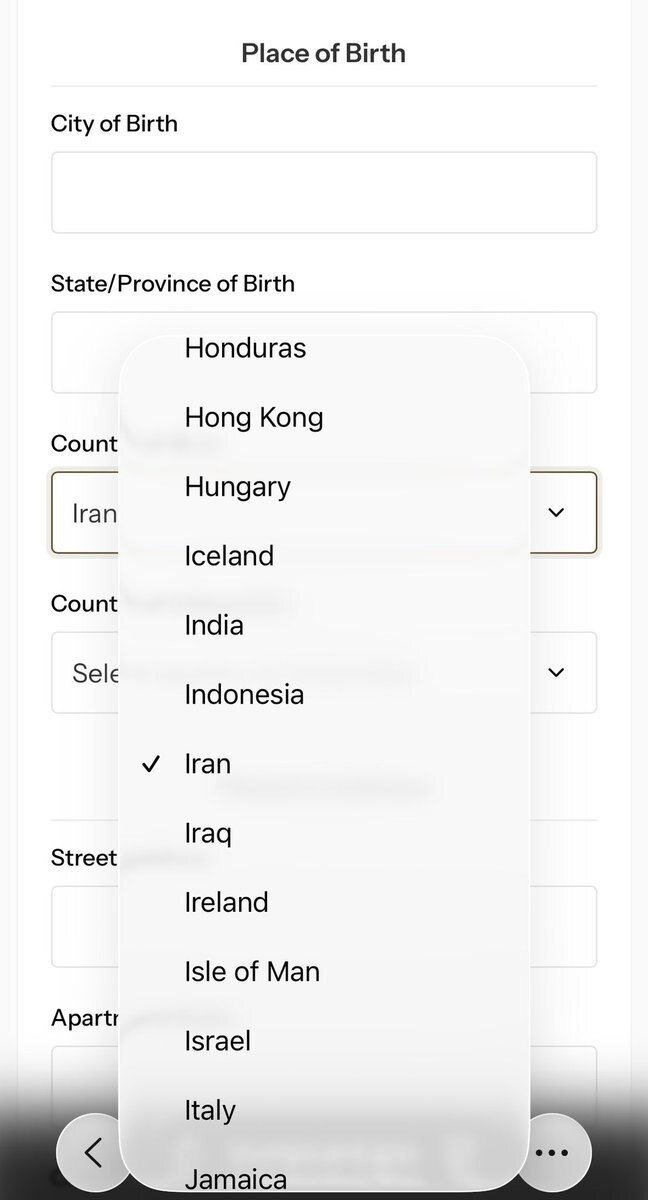
Task: Pick Indonesia from the list
Action: (x=243, y=694)
